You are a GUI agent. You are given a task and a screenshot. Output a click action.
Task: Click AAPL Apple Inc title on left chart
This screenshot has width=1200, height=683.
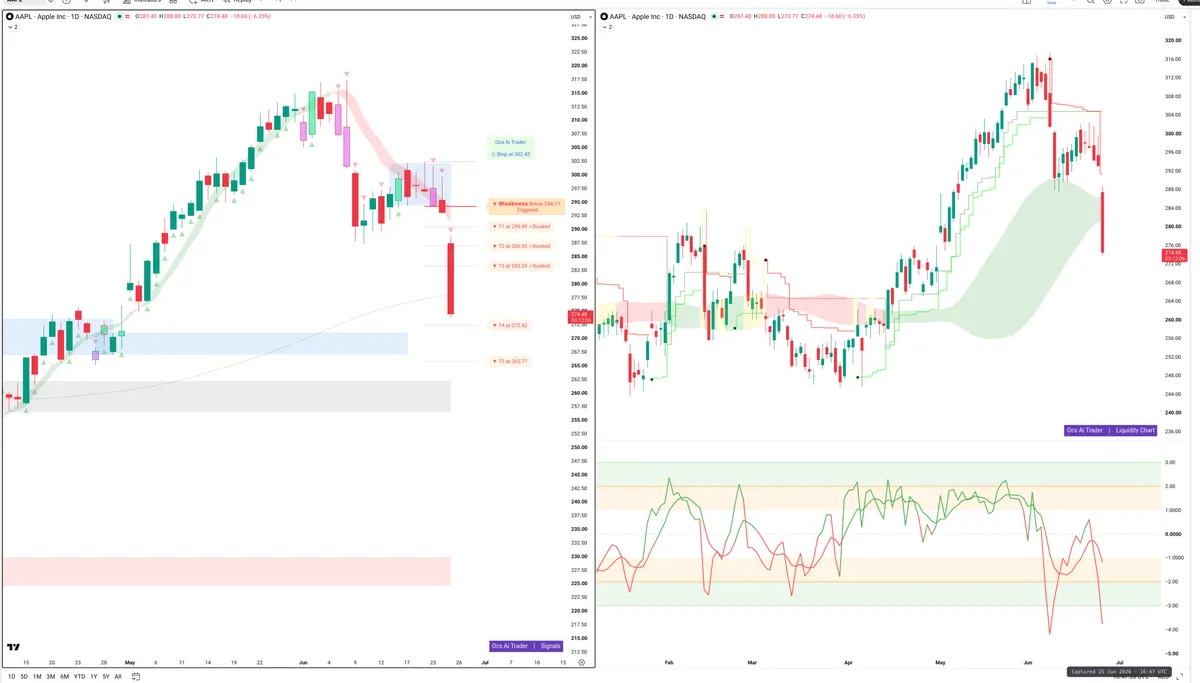[63, 16]
